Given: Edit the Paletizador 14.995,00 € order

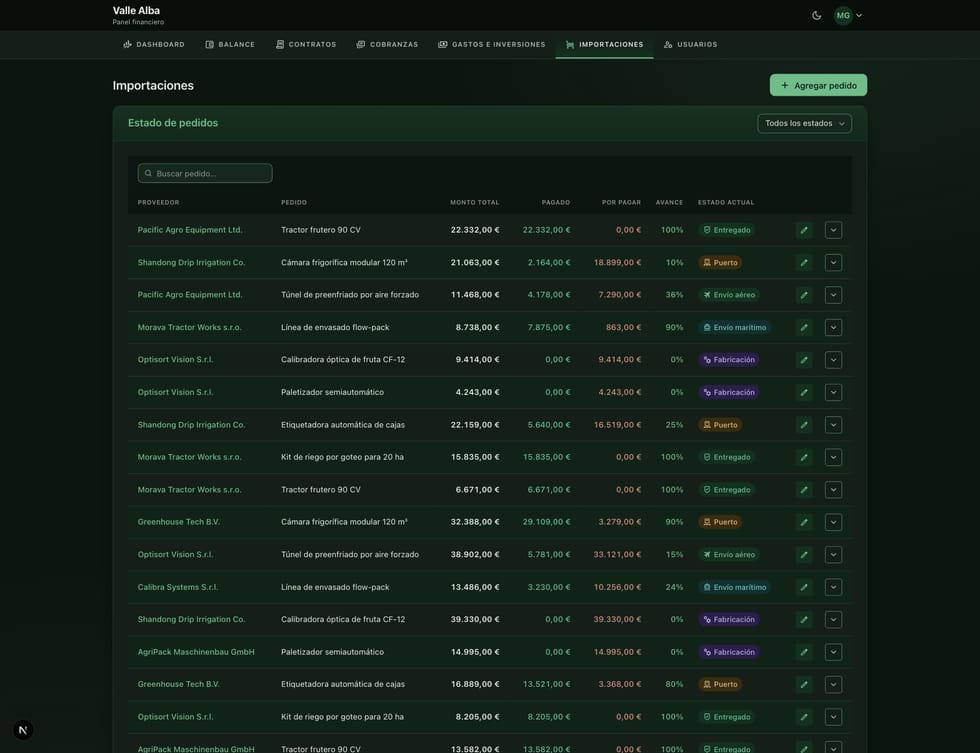Looking at the screenshot, I should [804, 652].
